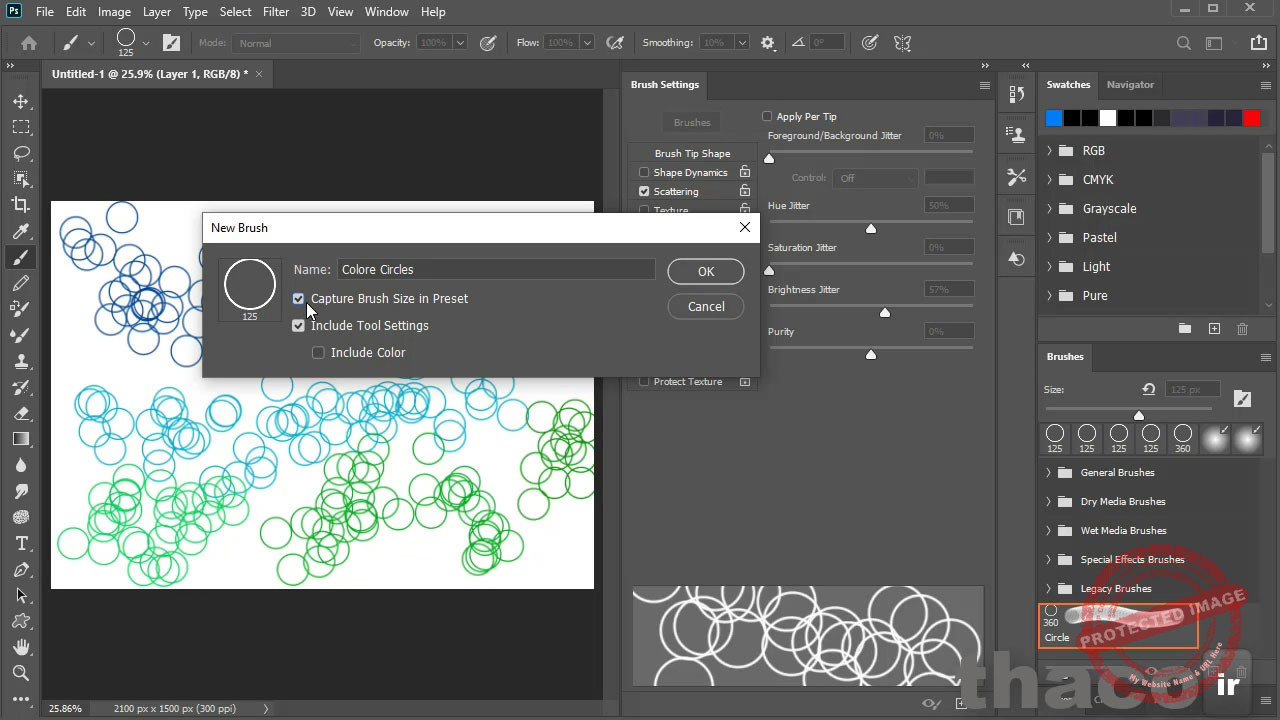Uncheck Include Tool Settings

click(x=298, y=326)
